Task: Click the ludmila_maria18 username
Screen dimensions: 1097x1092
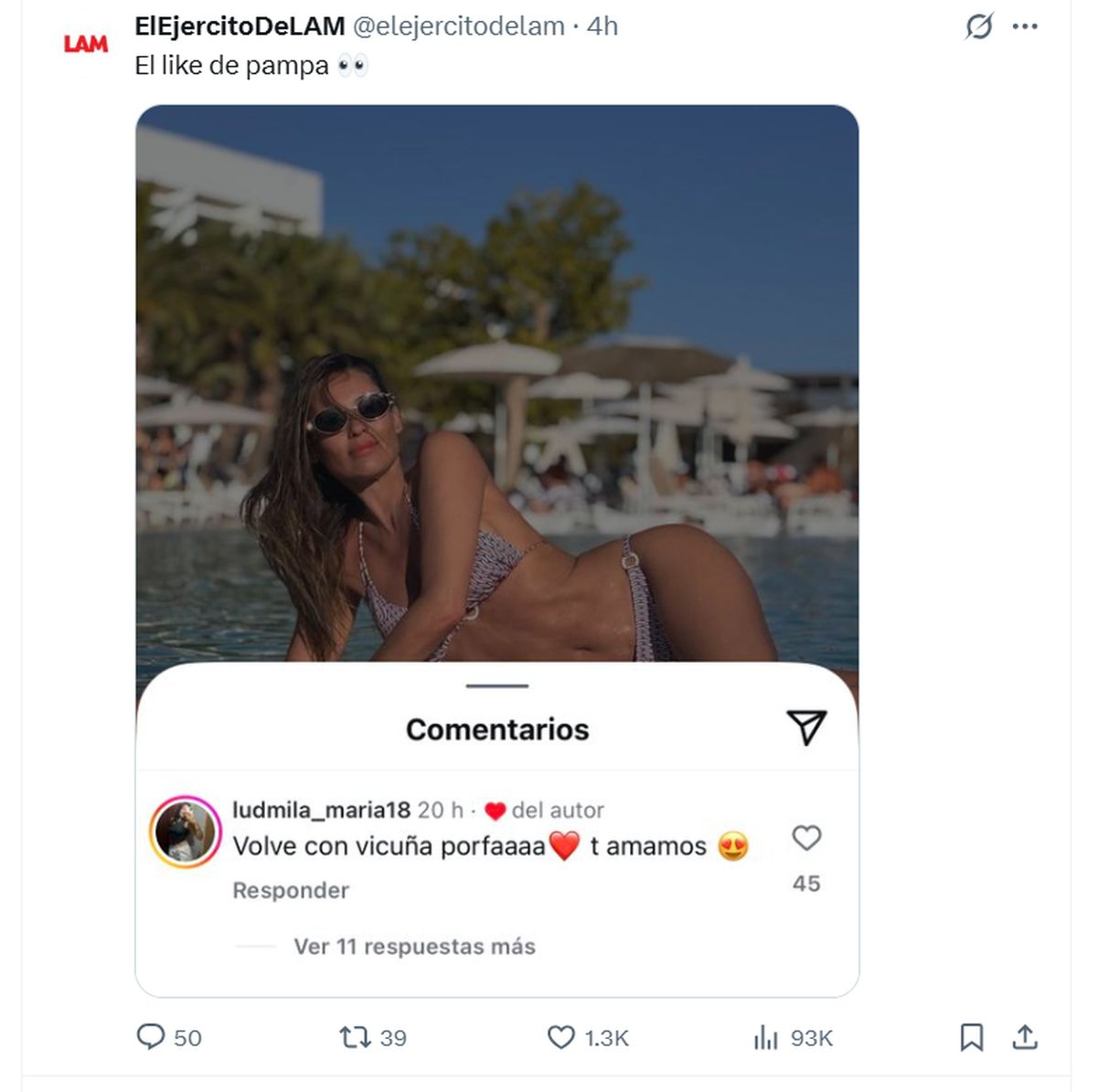Action: pyautogui.click(x=321, y=811)
